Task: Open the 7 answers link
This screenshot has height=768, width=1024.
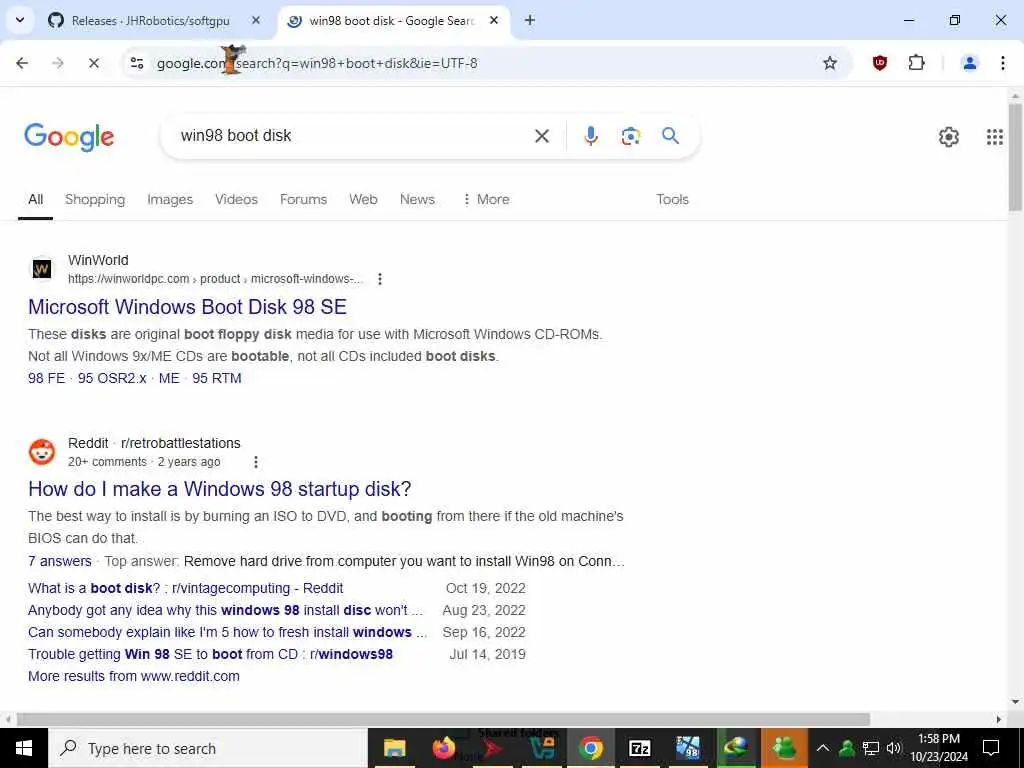Action: [x=60, y=561]
